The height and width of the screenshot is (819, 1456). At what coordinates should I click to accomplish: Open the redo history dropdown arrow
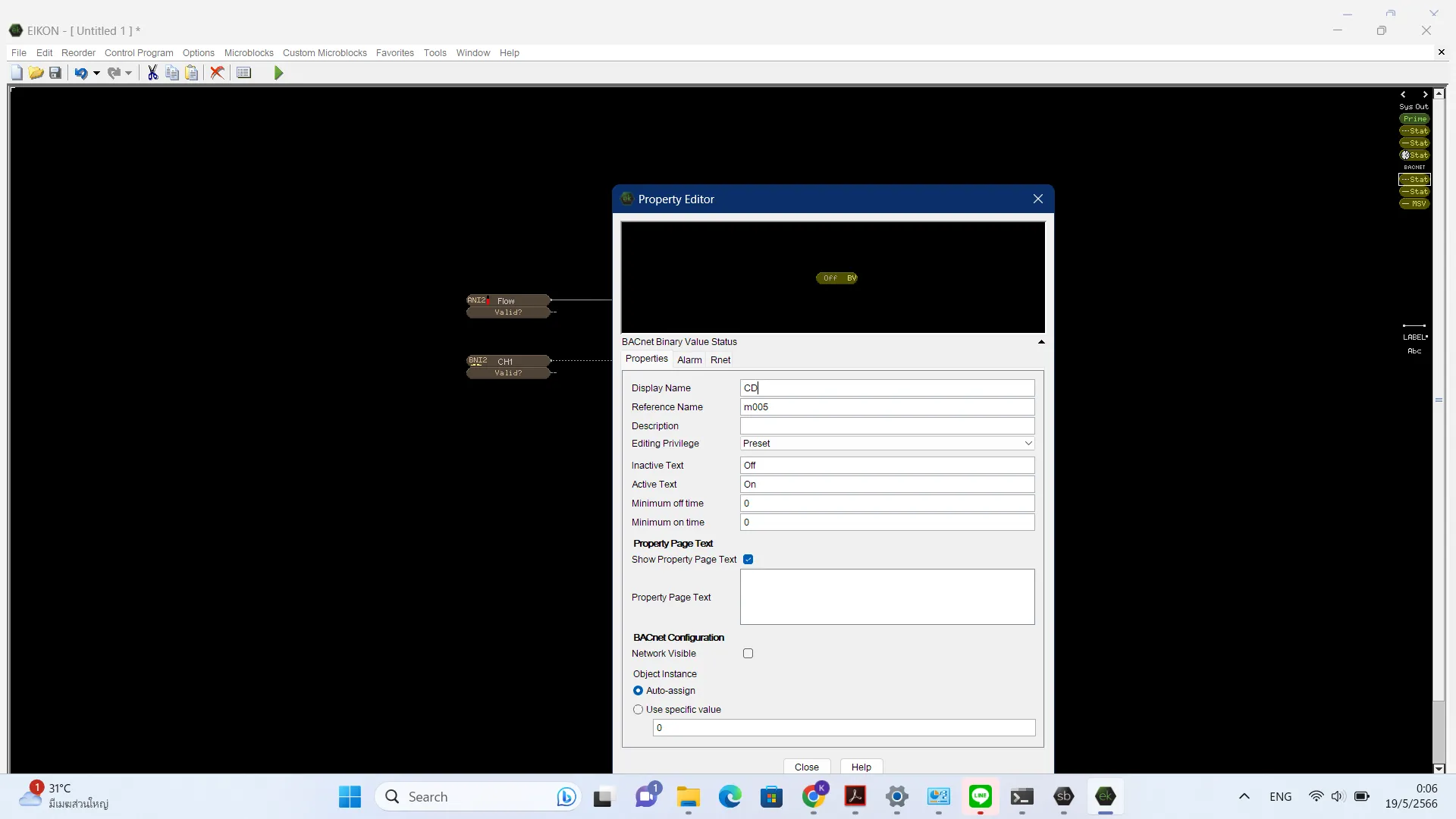[x=129, y=73]
